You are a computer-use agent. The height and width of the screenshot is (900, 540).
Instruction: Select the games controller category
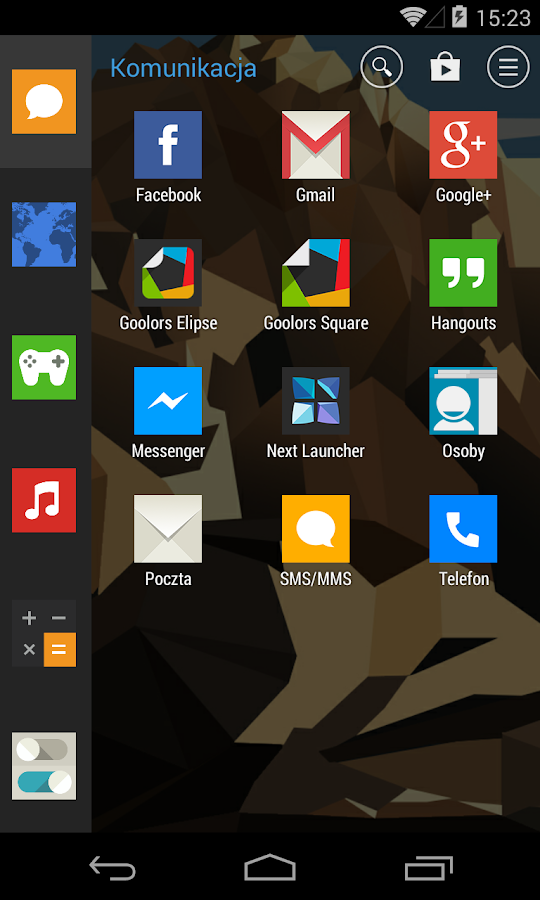(x=44, y=367)
